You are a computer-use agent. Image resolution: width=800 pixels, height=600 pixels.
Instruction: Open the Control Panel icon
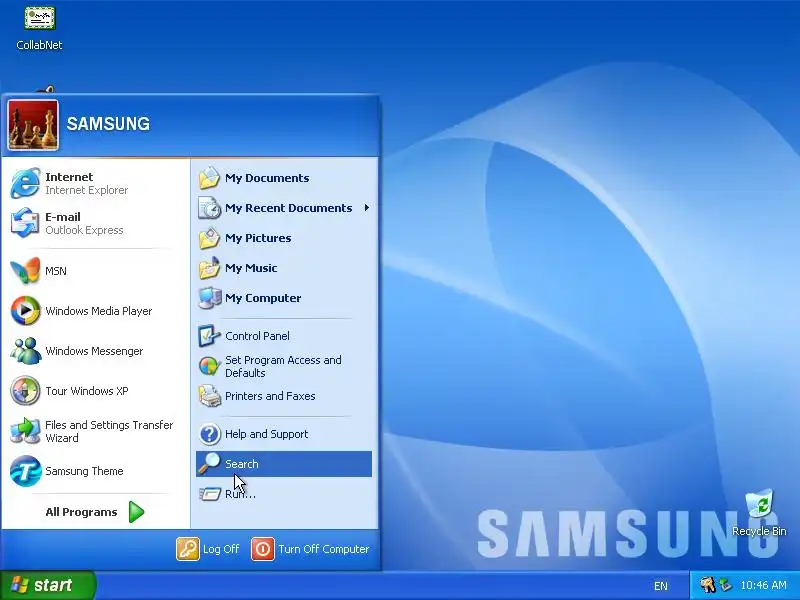(209, 336)
